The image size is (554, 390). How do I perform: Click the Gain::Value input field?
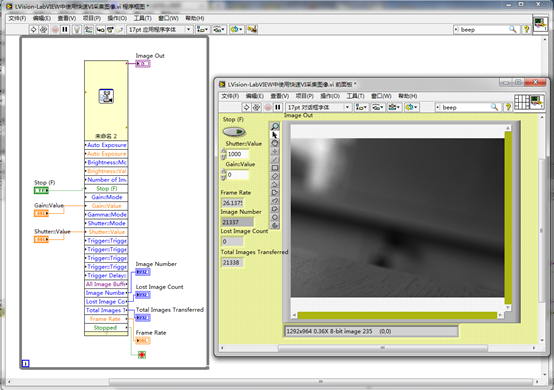coord(237,175)
